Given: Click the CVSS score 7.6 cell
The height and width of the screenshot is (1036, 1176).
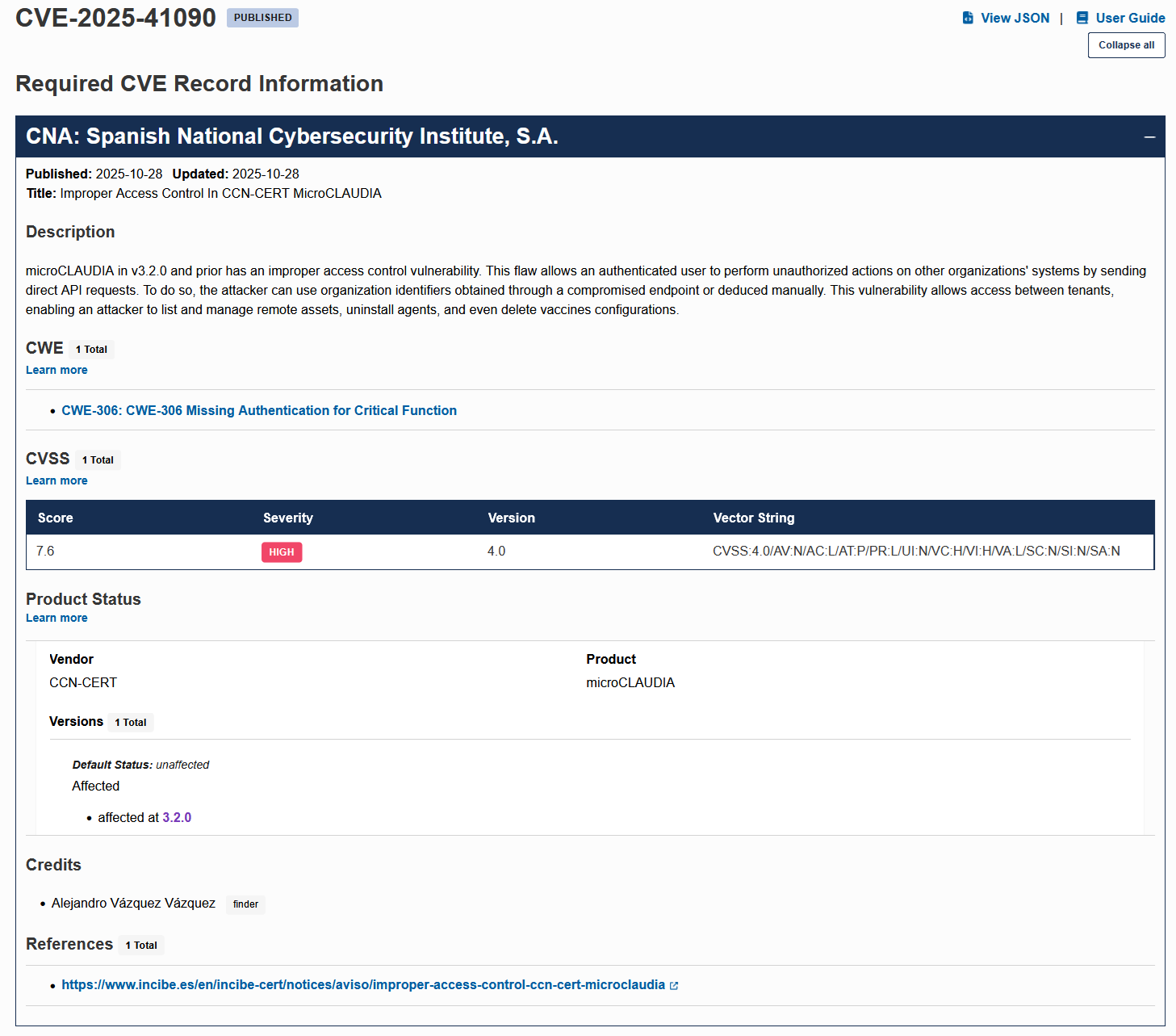Looking at the screenshot, I should (x=45, y=552).
